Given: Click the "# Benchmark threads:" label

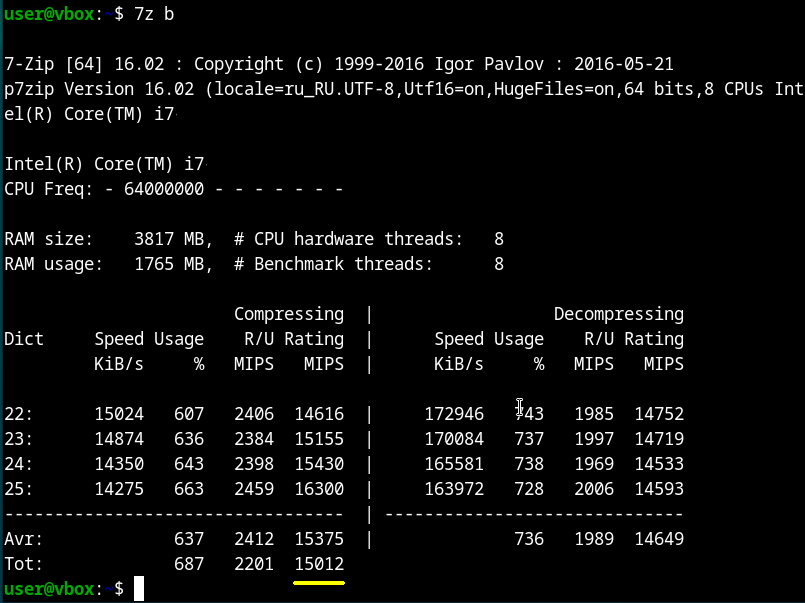Looking at the screenshot, I should pyautogui.click(x=333, y=264).
